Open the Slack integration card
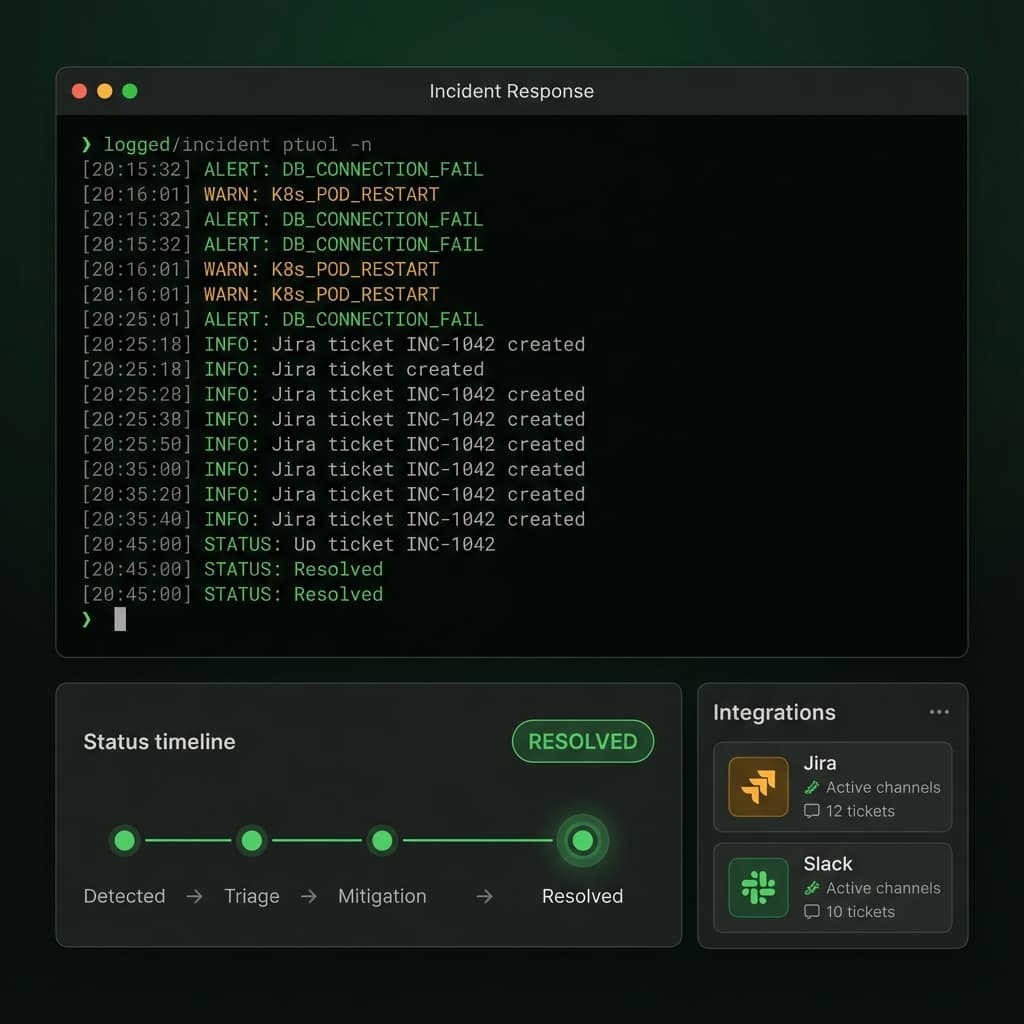 [832, 887]
